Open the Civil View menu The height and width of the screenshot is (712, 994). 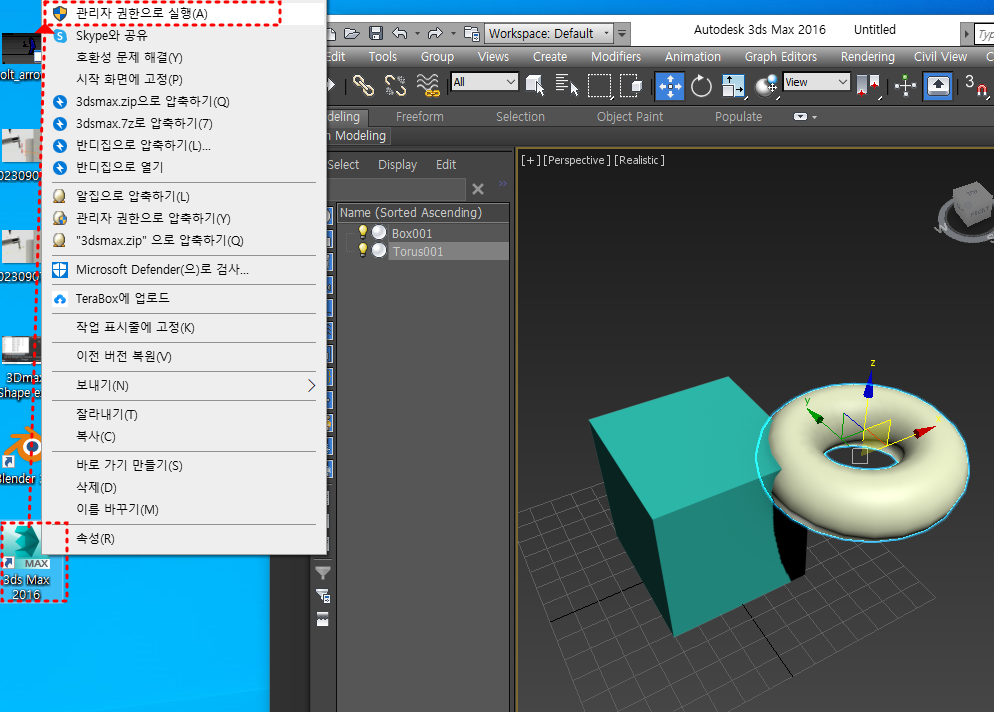(940, 56)
